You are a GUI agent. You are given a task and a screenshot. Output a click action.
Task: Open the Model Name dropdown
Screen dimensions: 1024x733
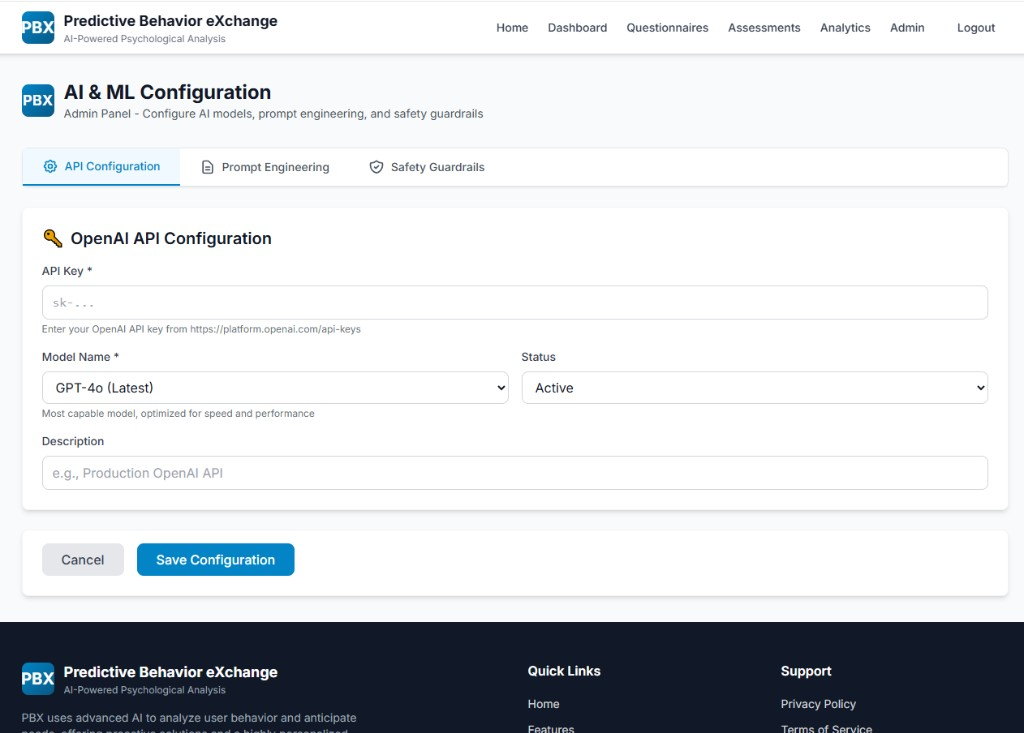pyautogui.click(x=275, y=387)
